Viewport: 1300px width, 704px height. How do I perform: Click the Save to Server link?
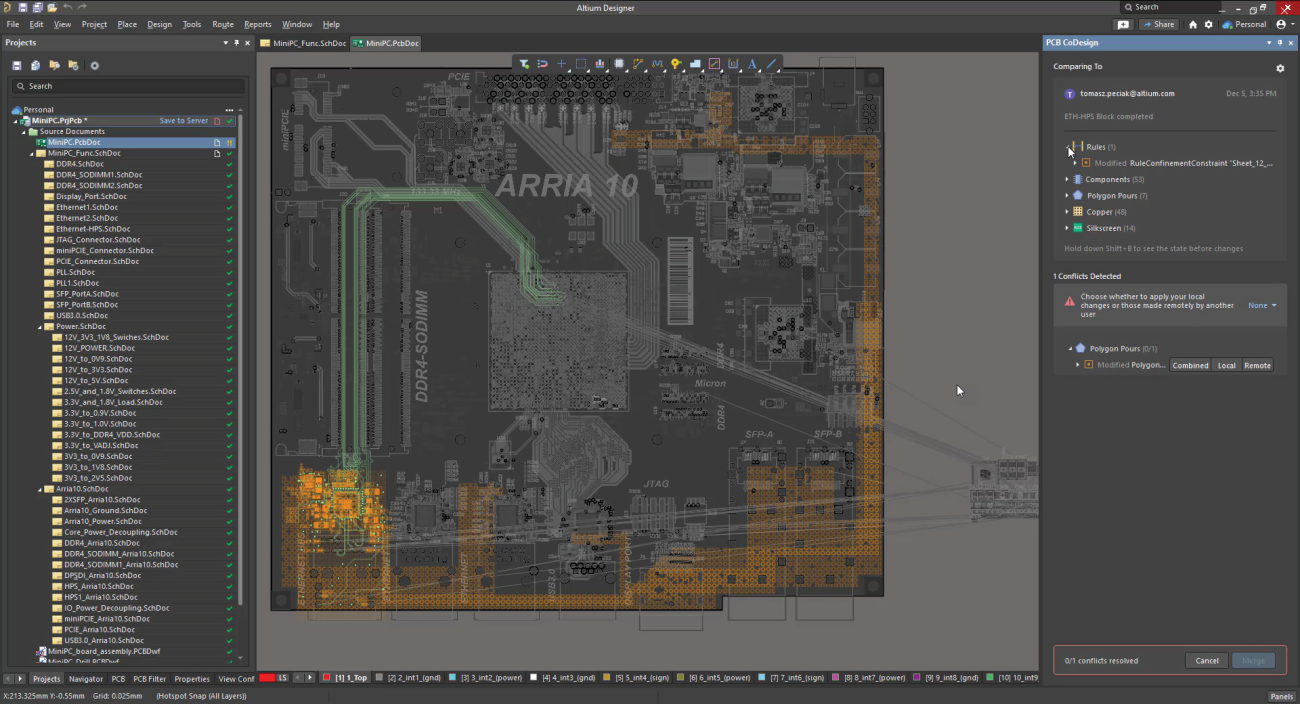pos(183,120)
